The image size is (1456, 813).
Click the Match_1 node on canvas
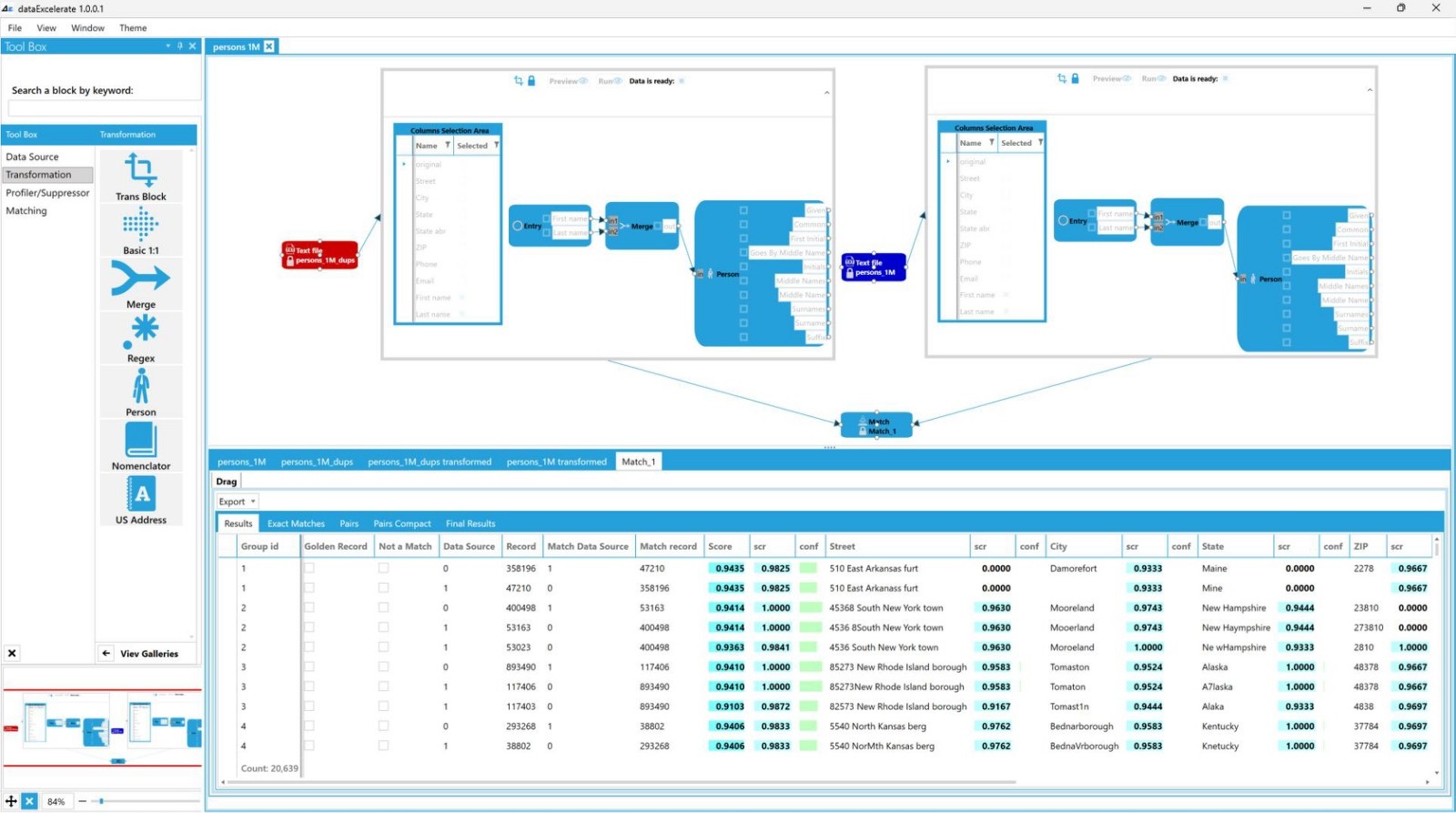coord(876,426)
